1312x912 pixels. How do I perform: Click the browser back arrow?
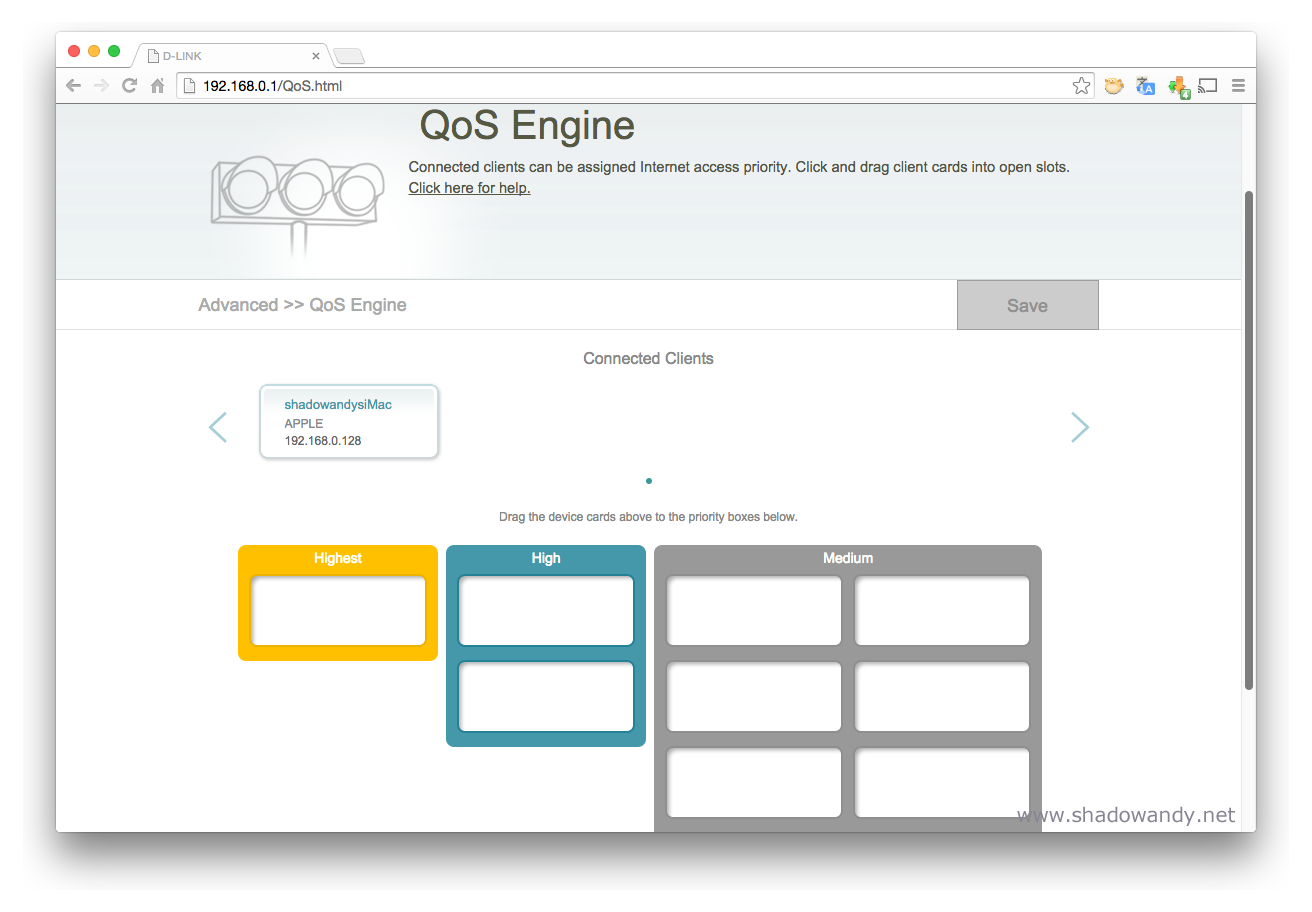tap(73, 86)
